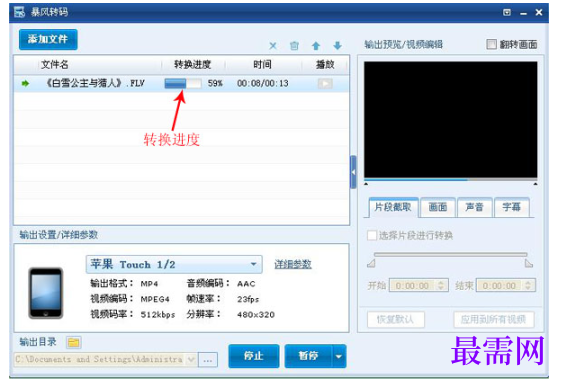Click the 23fps frame rate value
This screenshot has height=382, width=563.
[248, 299]
